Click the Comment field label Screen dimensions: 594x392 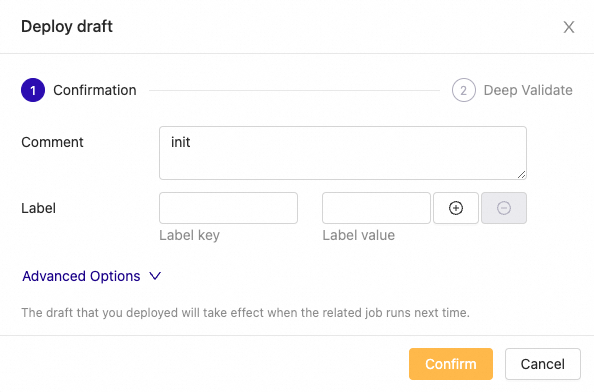click(52, 142)
